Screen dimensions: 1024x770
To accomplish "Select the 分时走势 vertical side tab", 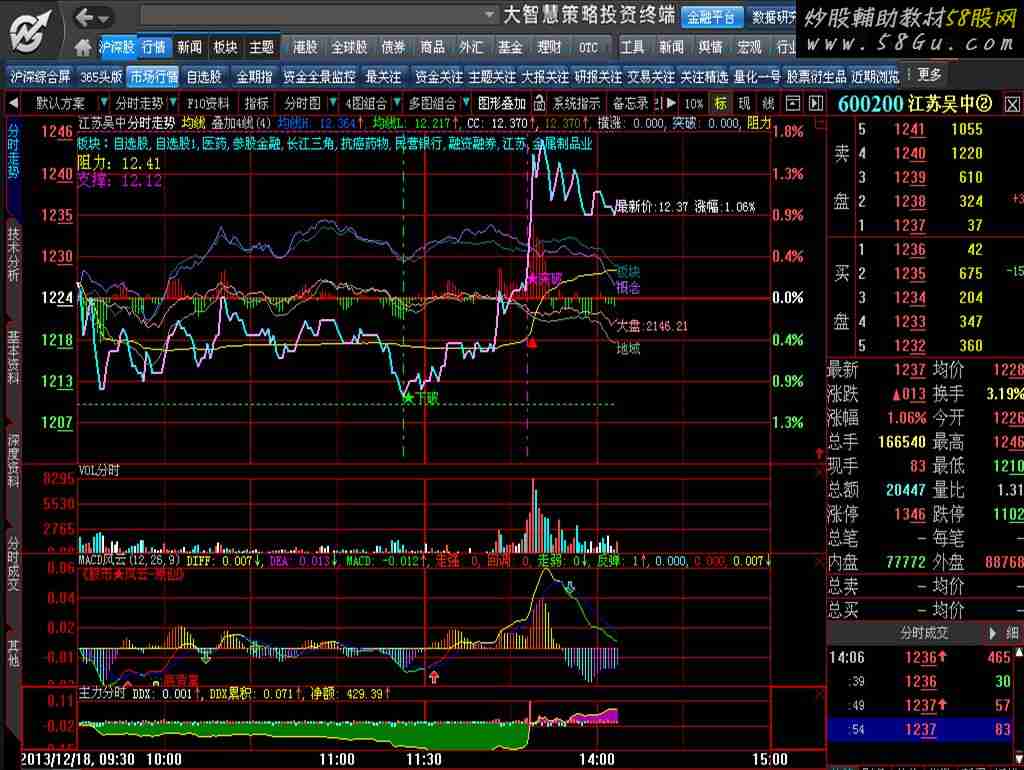I will pyautogui.click(x=14, y=151).
